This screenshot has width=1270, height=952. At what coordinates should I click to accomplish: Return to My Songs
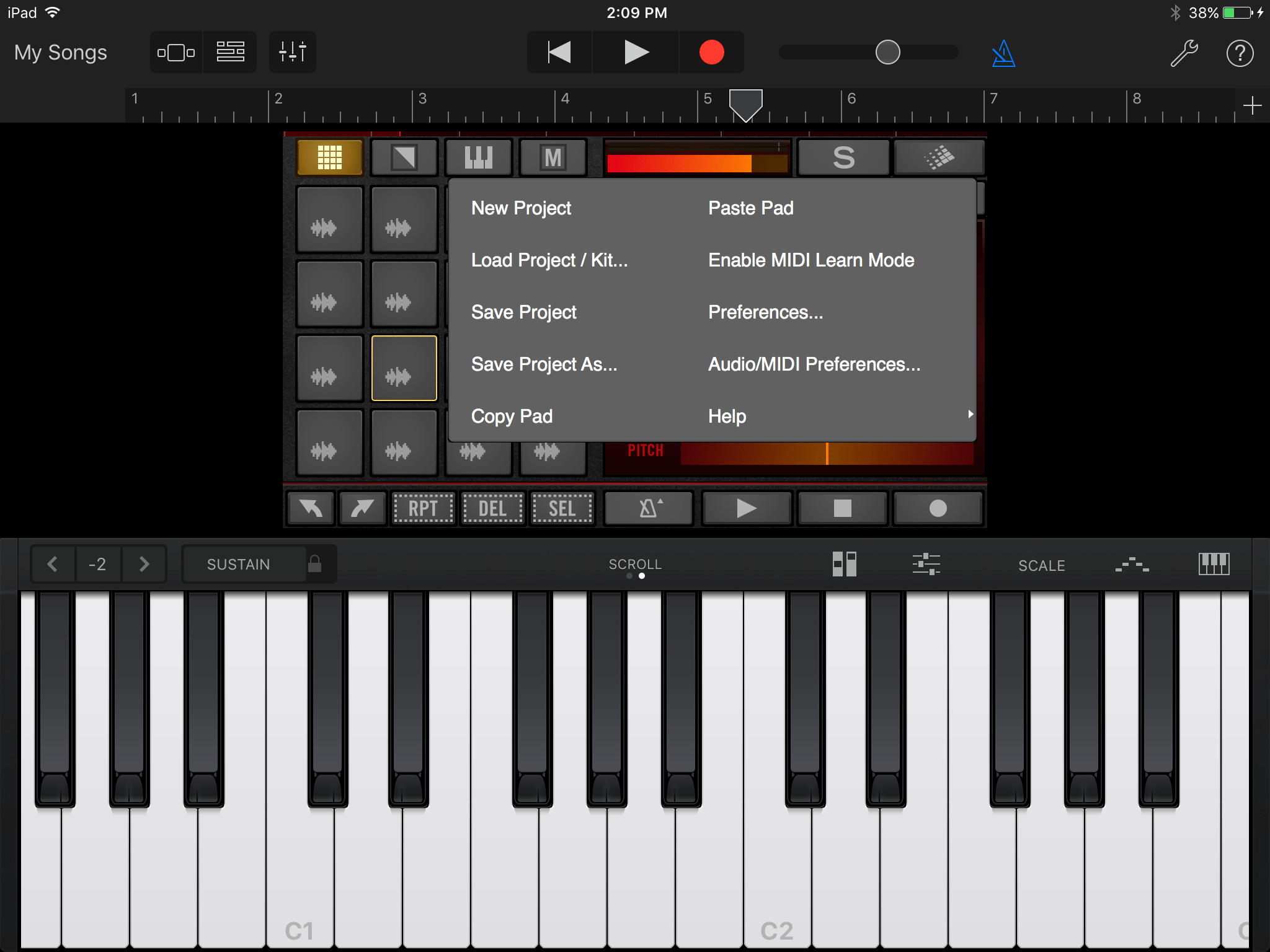60,52
